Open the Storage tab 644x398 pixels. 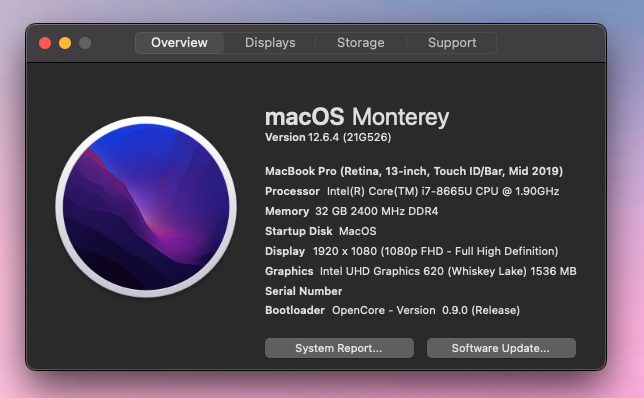[361, 43]
